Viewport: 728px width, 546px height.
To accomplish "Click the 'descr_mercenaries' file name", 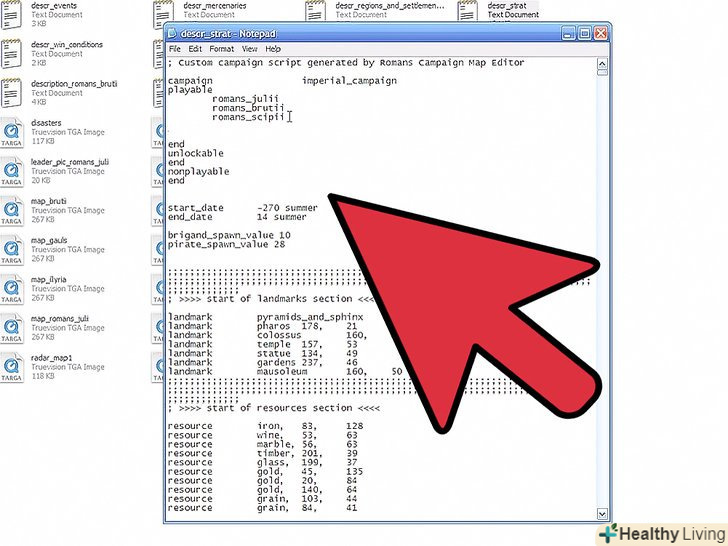I will point(214,6).
